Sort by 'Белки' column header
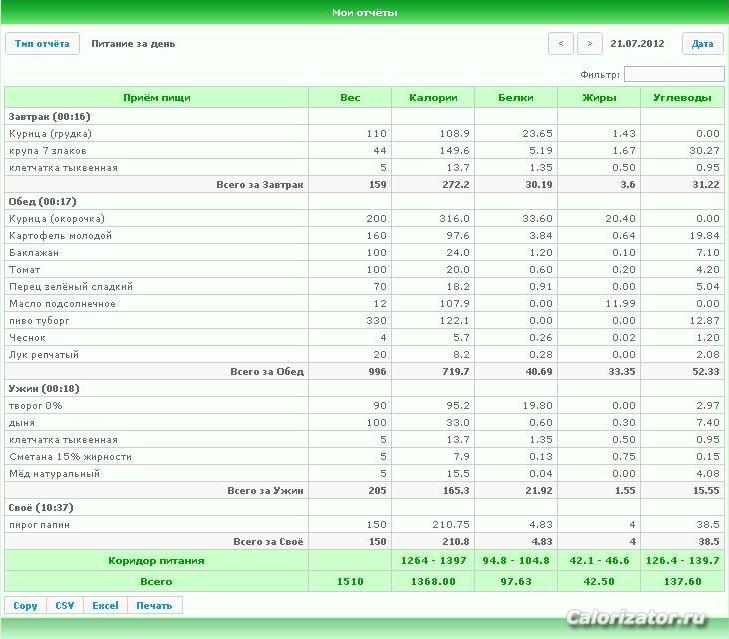Image resolution: width=729 pixels, height=639 pixels. pyautogui.click(x=516, y=98)
